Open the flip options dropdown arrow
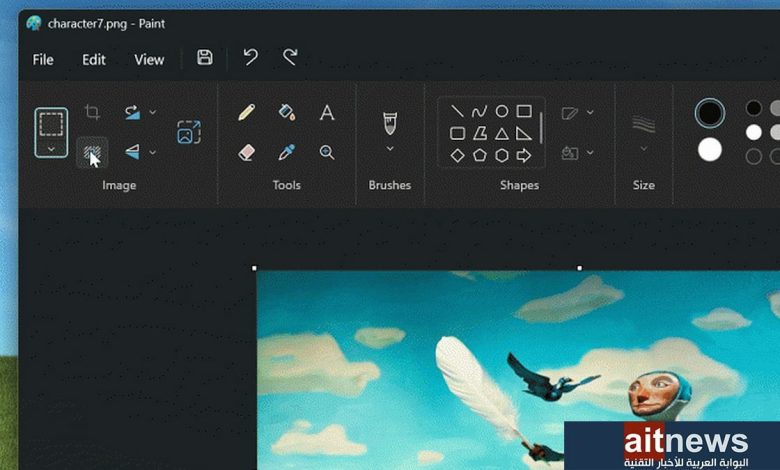780x470 pixels. [153, 152]
